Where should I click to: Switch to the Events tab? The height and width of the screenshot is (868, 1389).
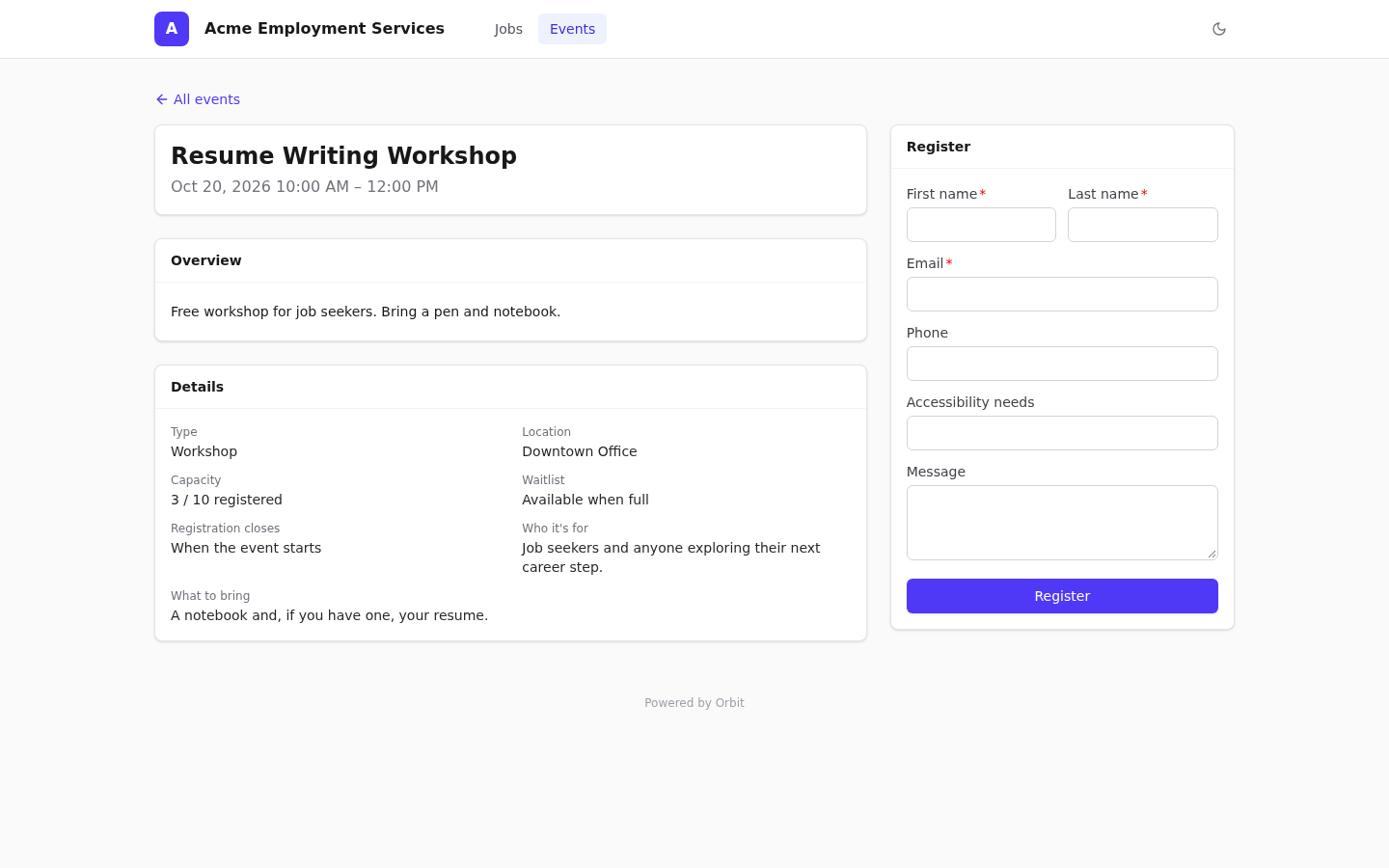click(x=572, y=29)
